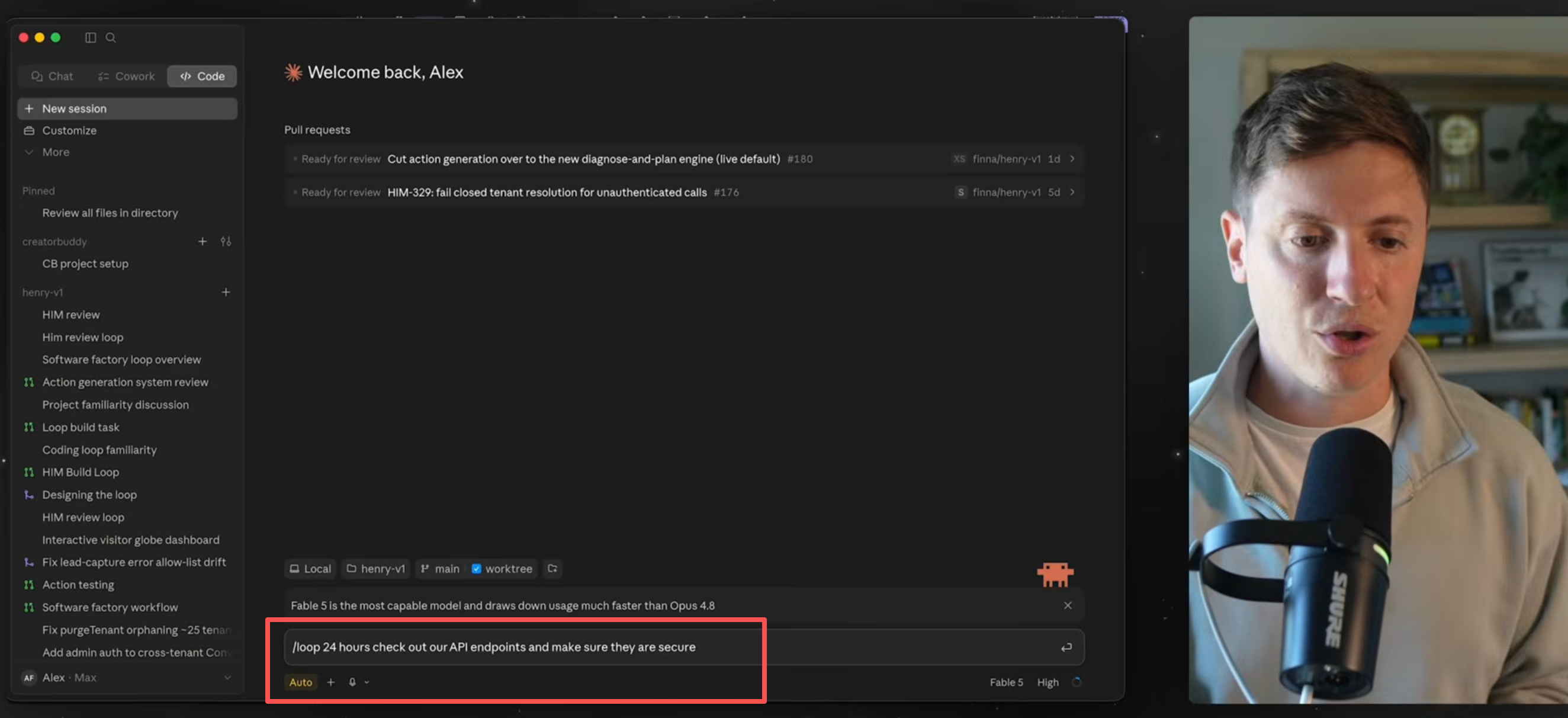The height and width of the screenshot is (718, 1568).
Task: Open the Add admin auth to cross-tenant session
Action: tap(135, 653)
